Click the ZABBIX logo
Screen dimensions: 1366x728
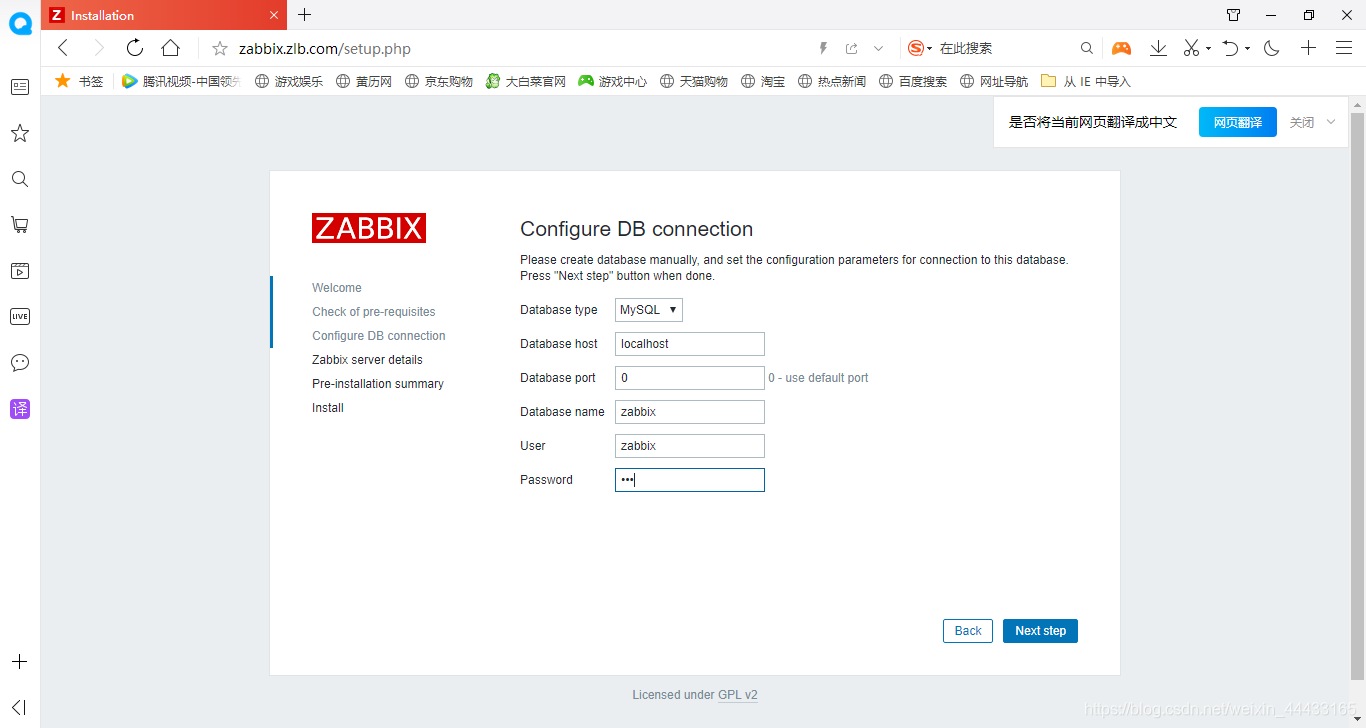[x=369, y=228]
